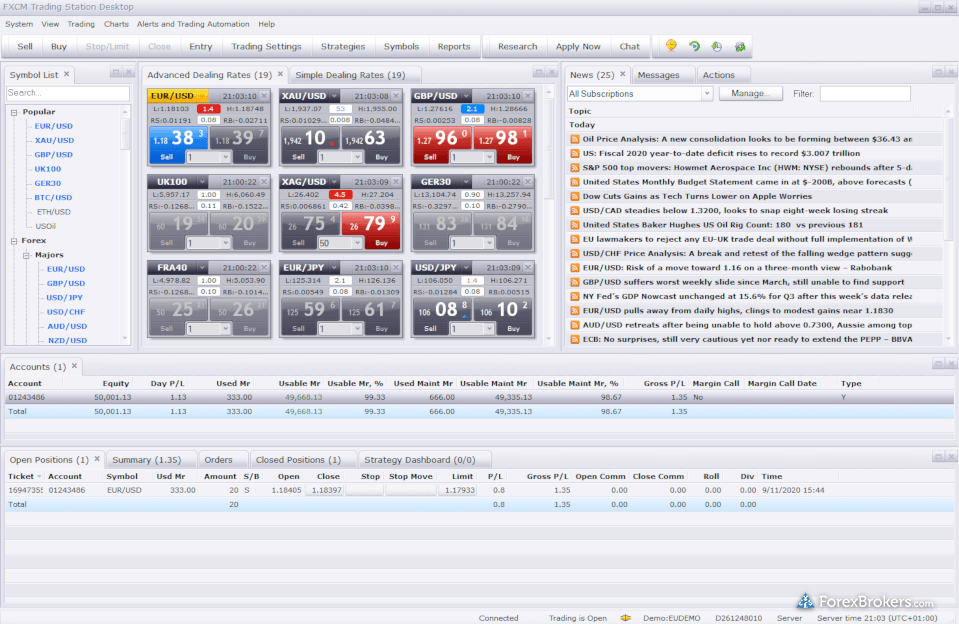Close the USD/JPY rate tile

tap(528, 267)
